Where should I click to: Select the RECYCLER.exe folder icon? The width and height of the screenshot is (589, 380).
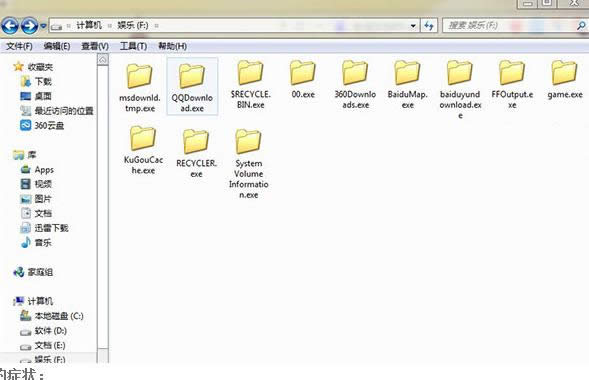(196, 142)
